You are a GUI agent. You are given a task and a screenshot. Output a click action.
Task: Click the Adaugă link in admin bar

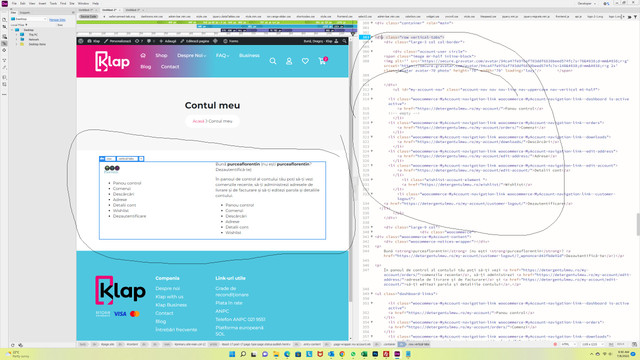pyautogui.click(x=168, y=41)
